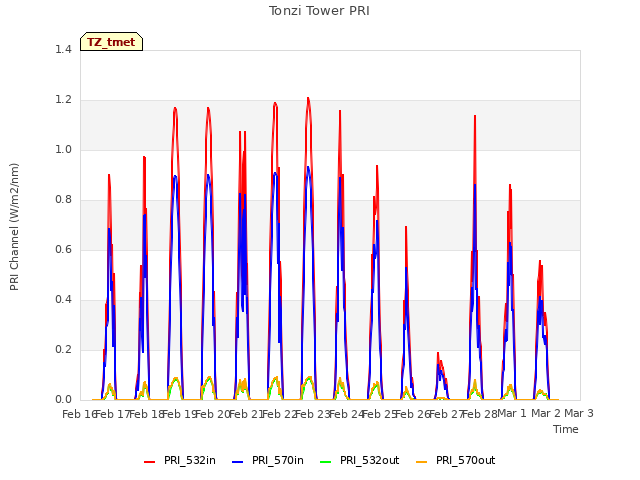Click the 0.2 y-axis tick value

point(63,349)
